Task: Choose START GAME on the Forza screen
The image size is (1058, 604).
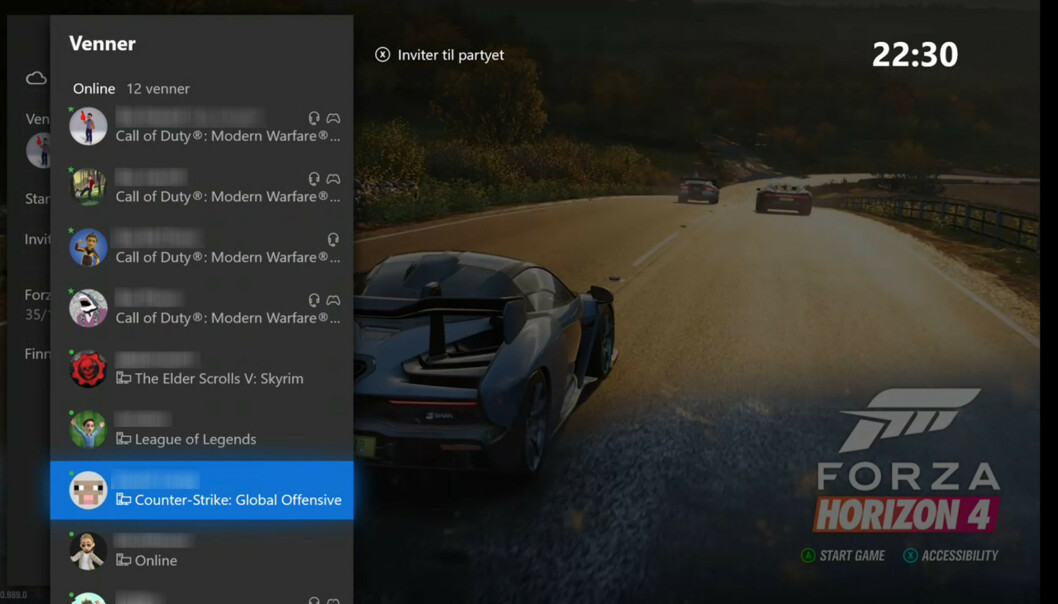Action: [852, 555]
